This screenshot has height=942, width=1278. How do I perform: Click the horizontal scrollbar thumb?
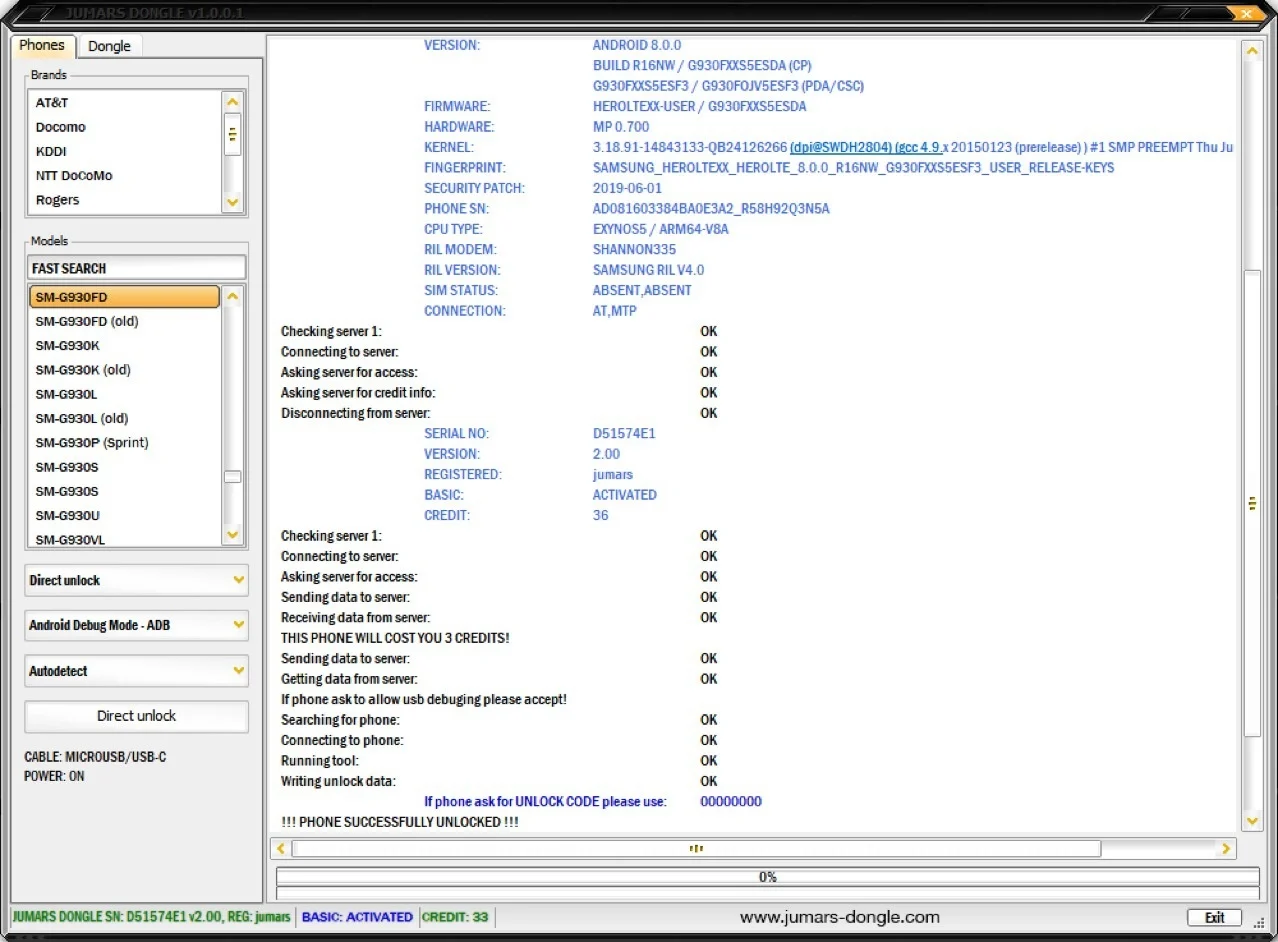coord(696,849)
